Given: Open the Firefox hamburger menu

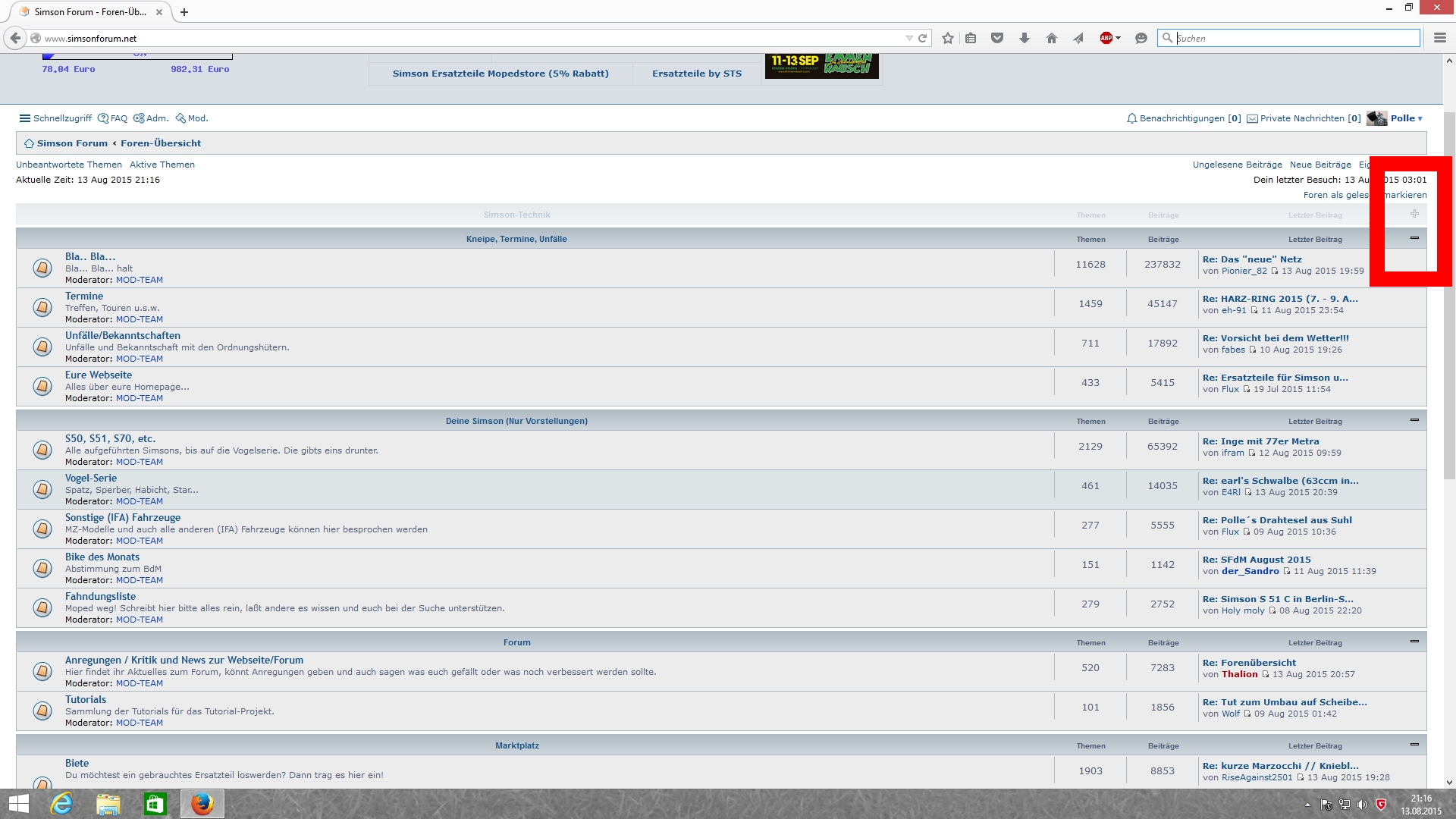Looking at the screenshot, I should (x=1439, y=38).
